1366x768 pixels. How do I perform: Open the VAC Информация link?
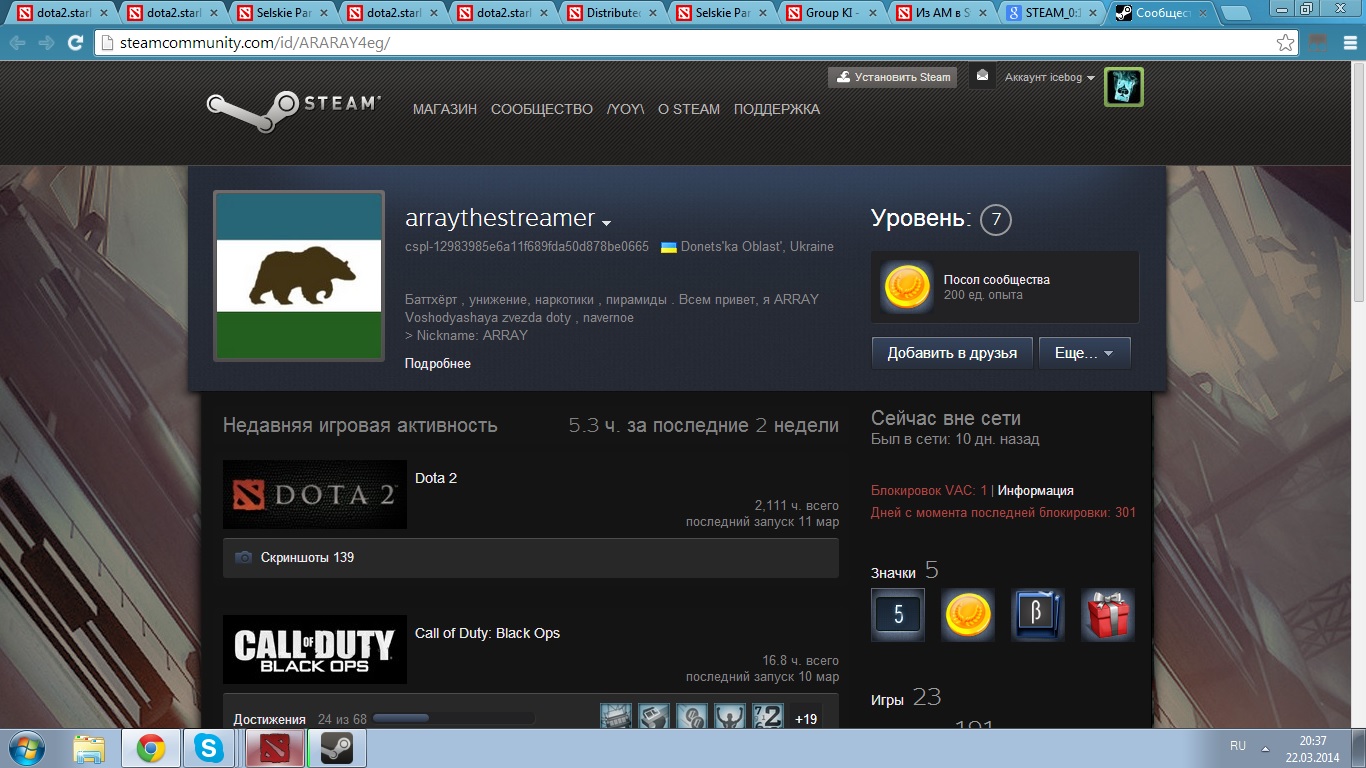pos(1036,490)
